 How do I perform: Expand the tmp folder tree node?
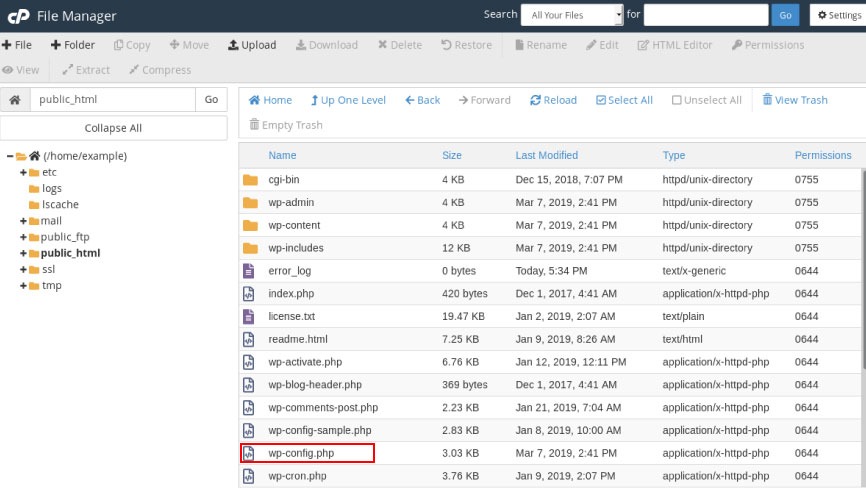23,285
